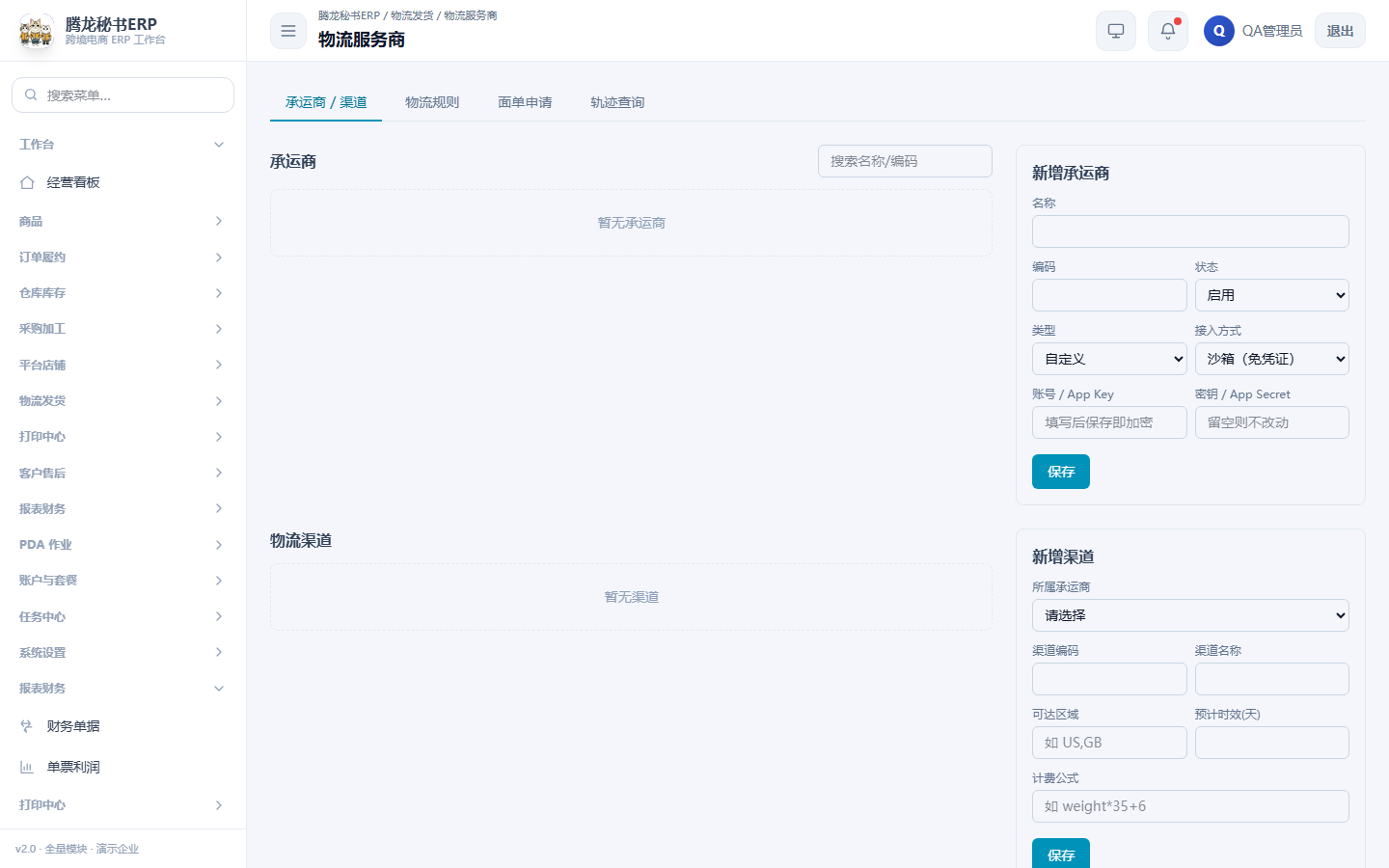Save the new channel with 保存
The width and height of the screenshot is (1389, 868).
(x=1061, y=854)
